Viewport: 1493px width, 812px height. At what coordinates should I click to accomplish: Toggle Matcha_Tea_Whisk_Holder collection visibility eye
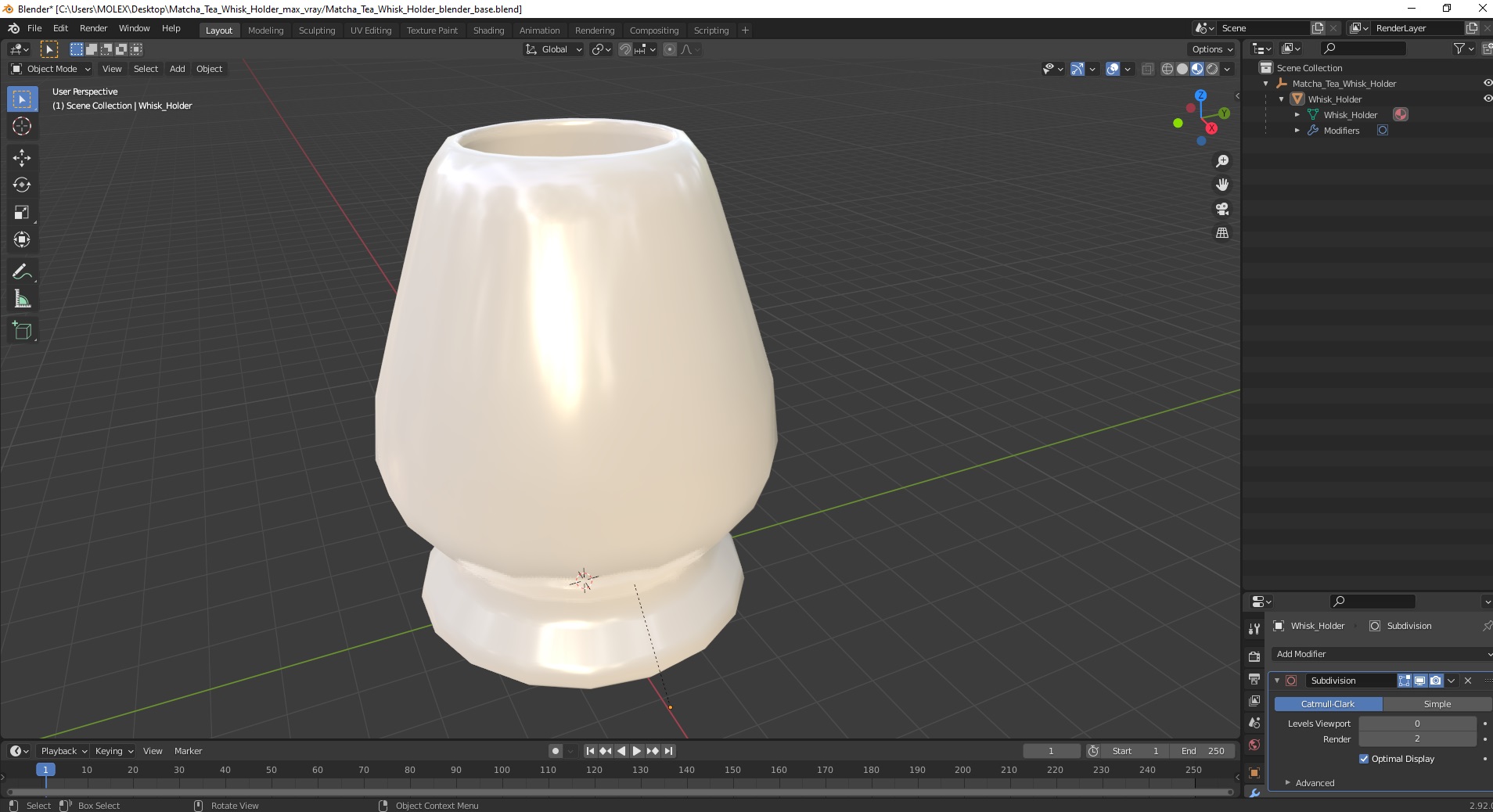click(x=1487, y=83)
